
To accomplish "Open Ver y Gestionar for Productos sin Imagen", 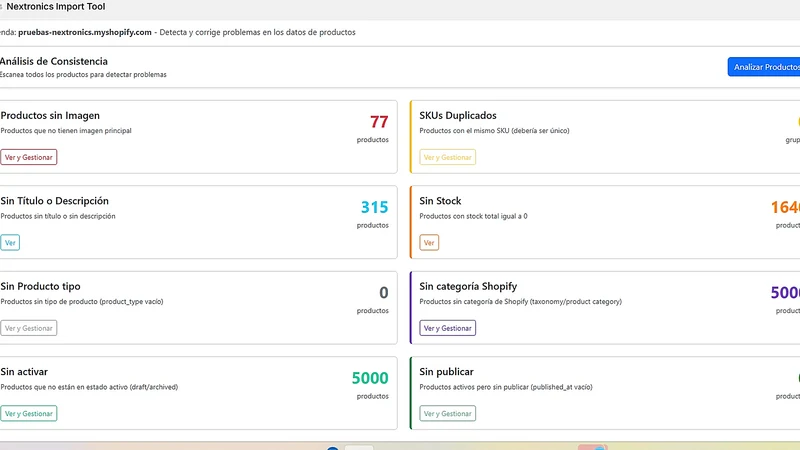I will (29, 157).
